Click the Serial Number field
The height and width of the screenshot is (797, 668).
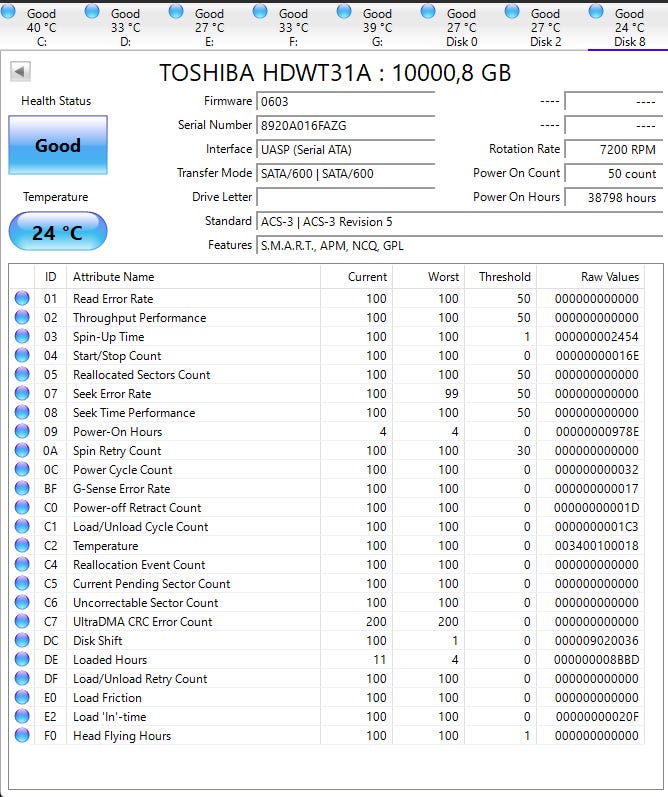(x=346, y=125)
